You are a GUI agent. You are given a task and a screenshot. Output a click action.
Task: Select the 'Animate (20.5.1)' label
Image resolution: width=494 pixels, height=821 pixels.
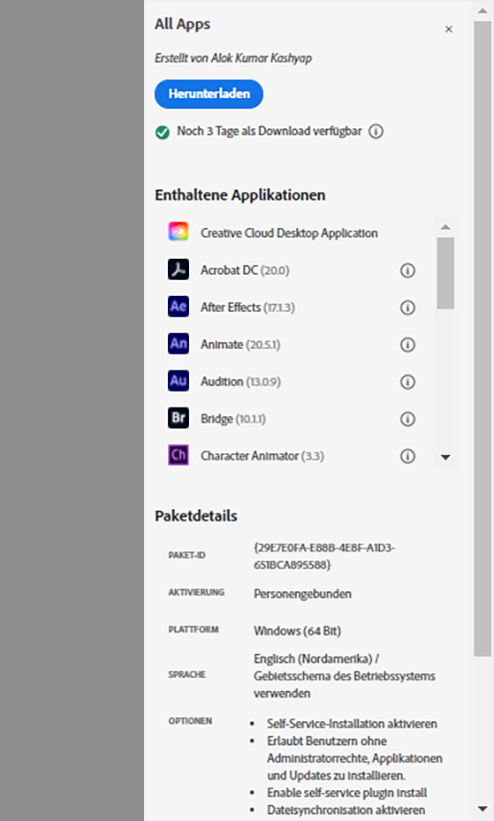[240, 345]
